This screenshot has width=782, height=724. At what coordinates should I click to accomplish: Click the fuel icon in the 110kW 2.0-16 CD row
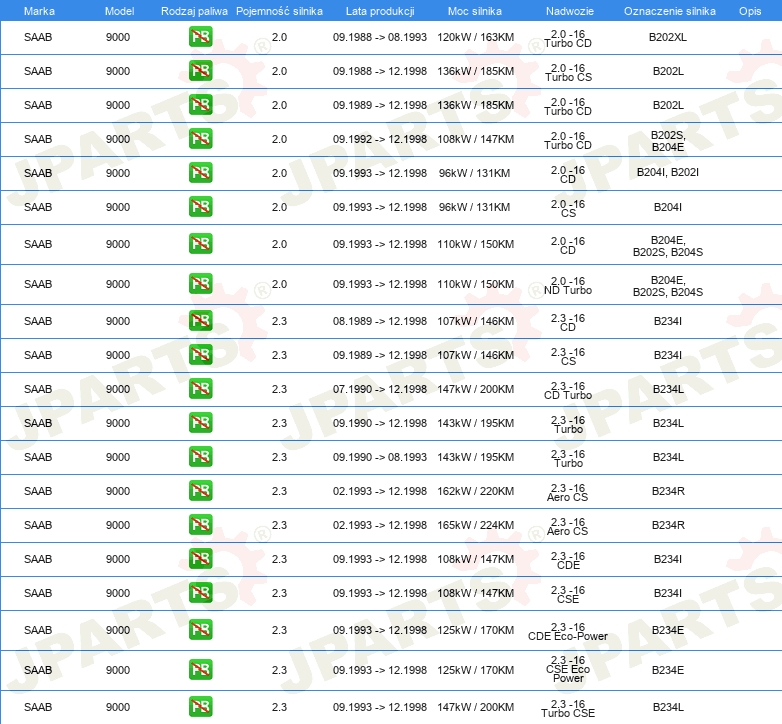(200, 244)
